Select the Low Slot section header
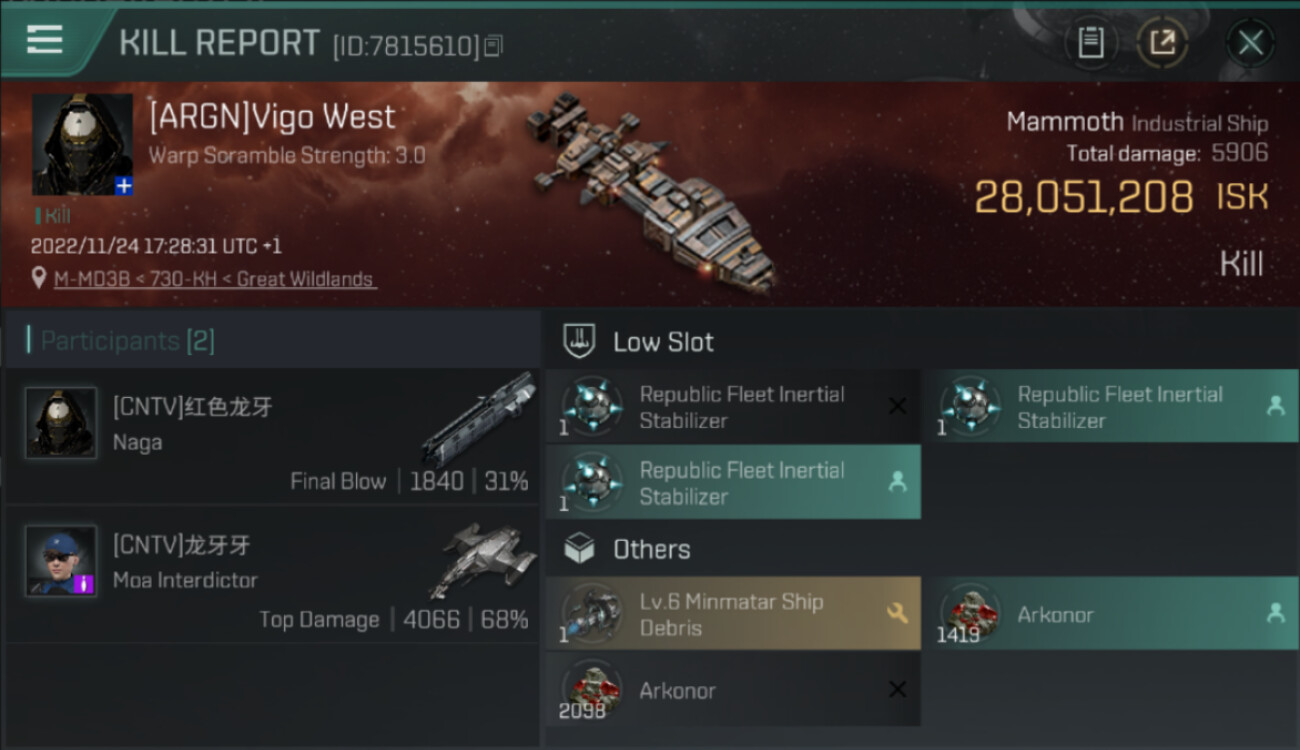This screenshot has width=1300, height=750. point(663,342)
